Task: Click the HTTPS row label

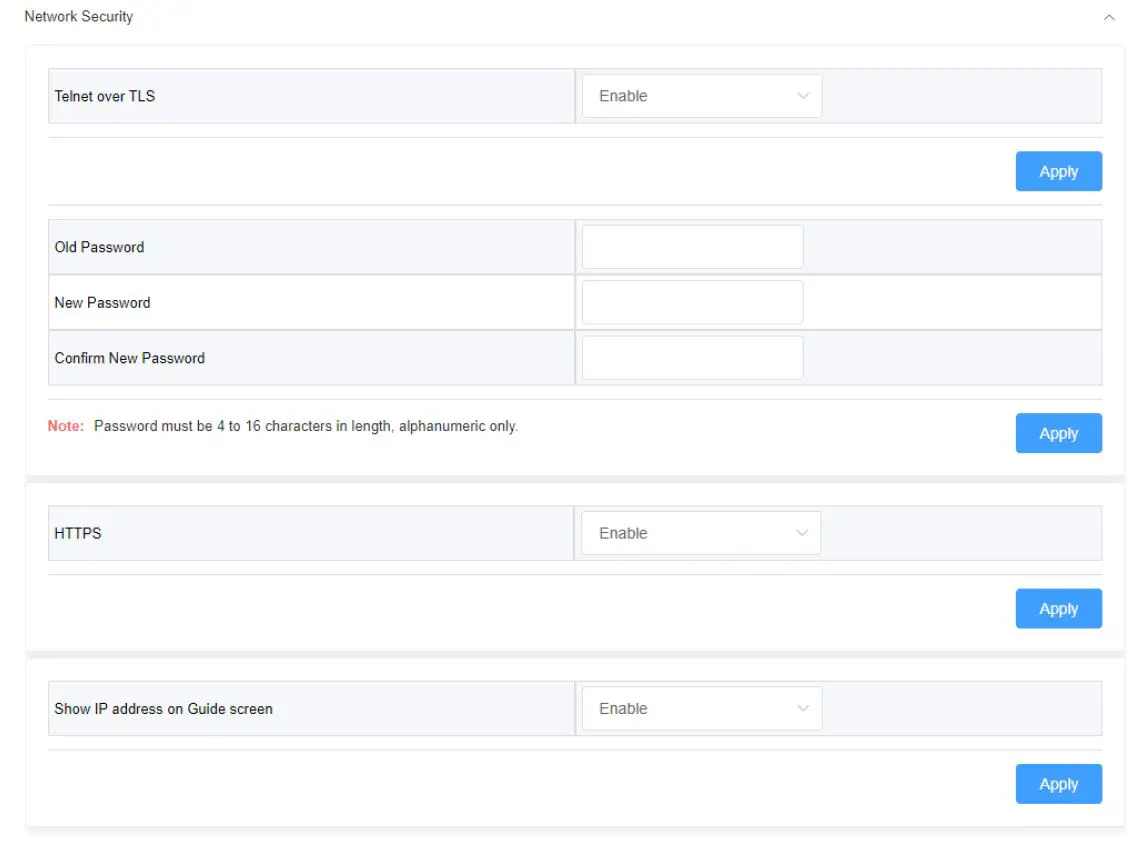Action: pos(78,533)
